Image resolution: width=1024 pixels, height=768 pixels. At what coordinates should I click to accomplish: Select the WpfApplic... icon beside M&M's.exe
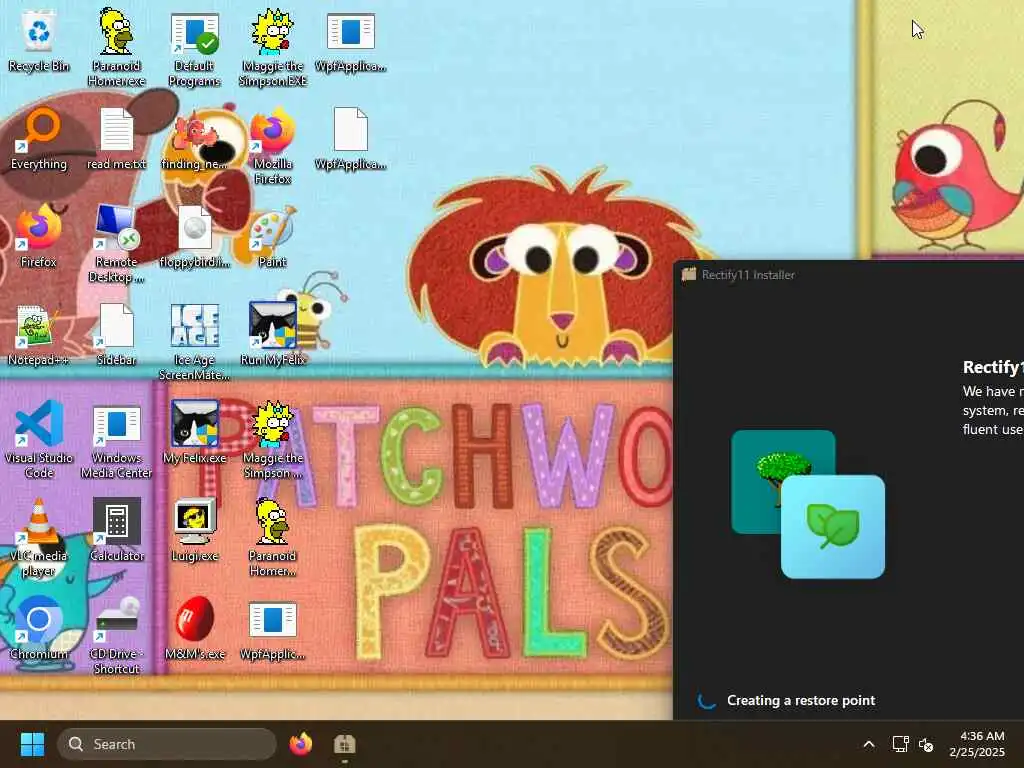point(272,628)
